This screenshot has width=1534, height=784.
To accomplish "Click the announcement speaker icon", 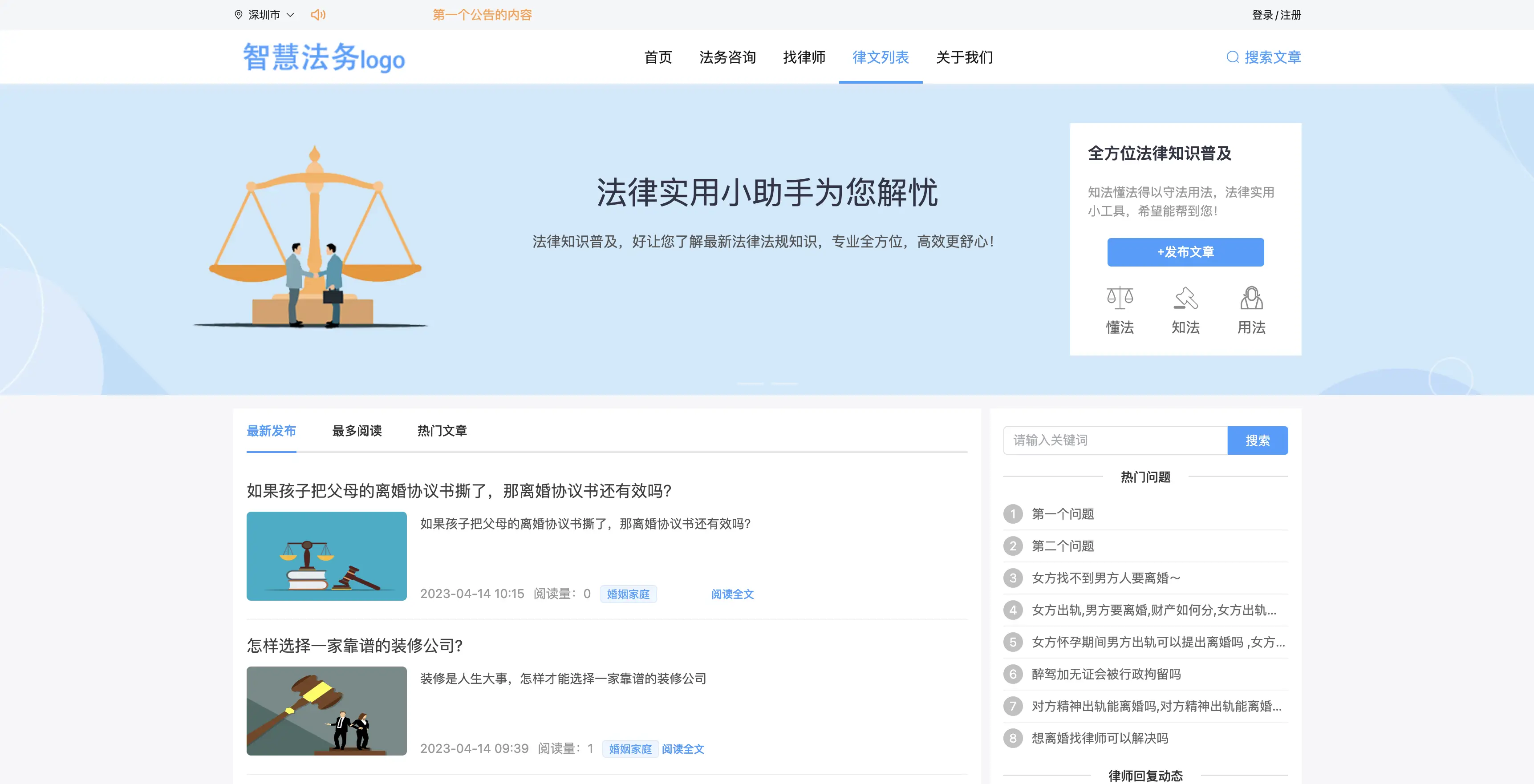I will [x=318, y=15].
